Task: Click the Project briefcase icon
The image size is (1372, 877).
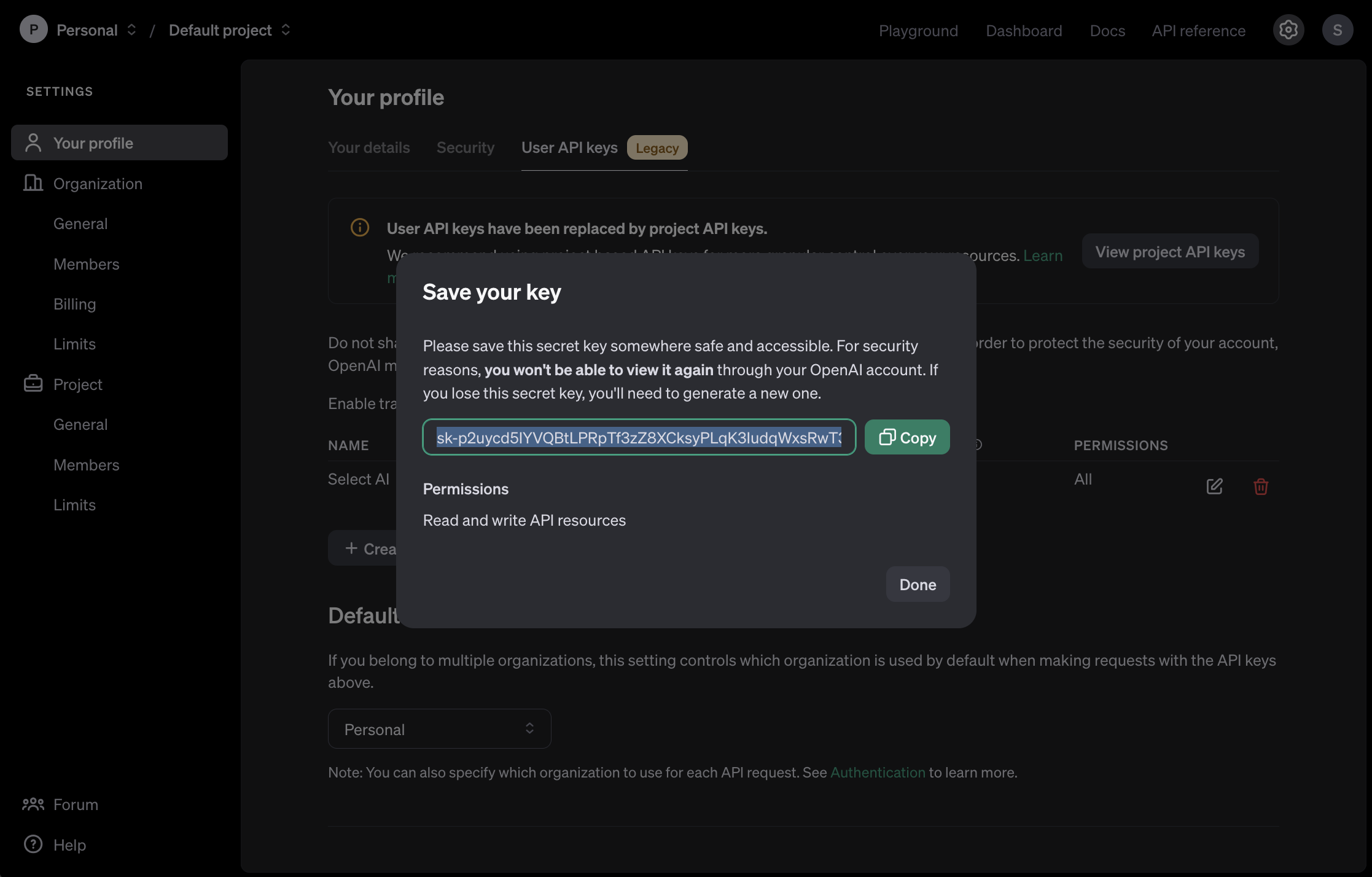Action: (33, 384)
